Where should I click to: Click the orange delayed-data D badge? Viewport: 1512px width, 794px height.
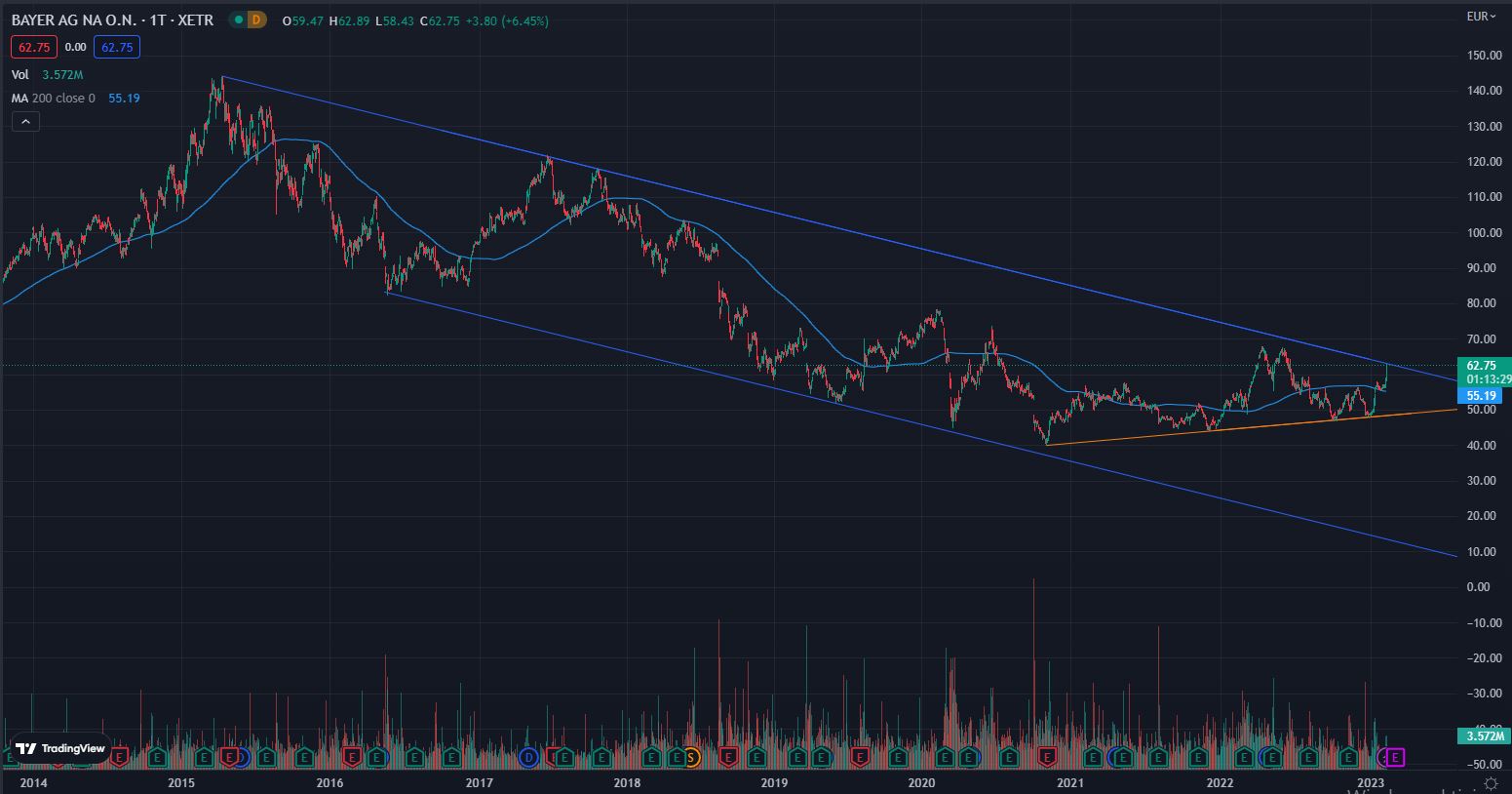[256, 20]
